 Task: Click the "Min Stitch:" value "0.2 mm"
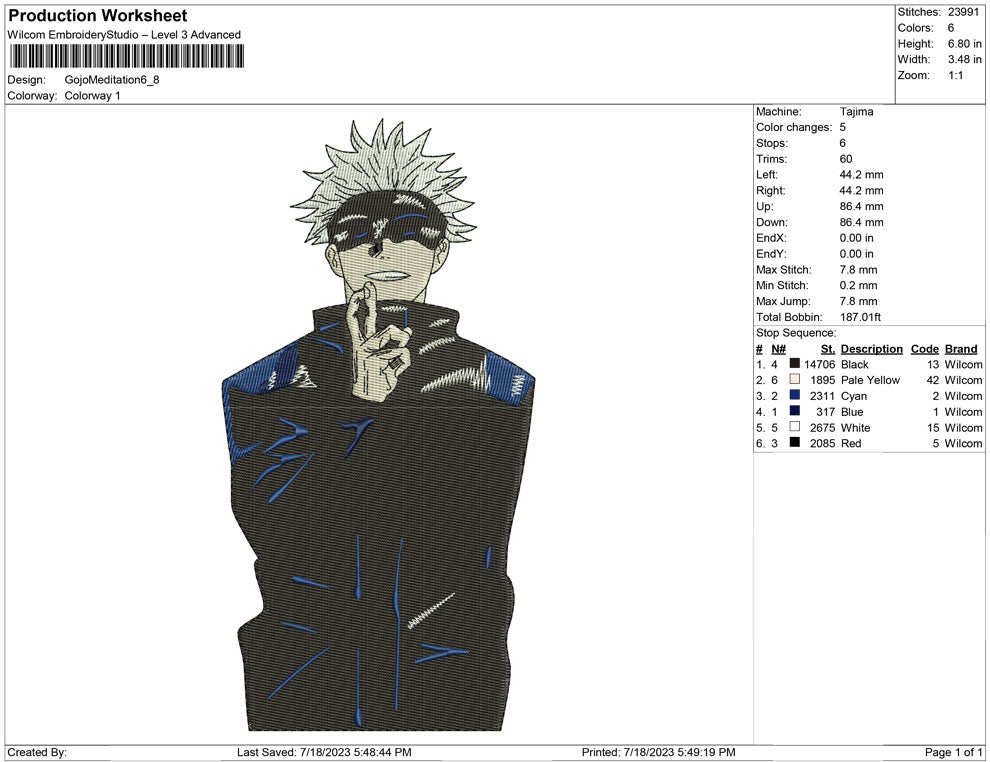point(858,285)
